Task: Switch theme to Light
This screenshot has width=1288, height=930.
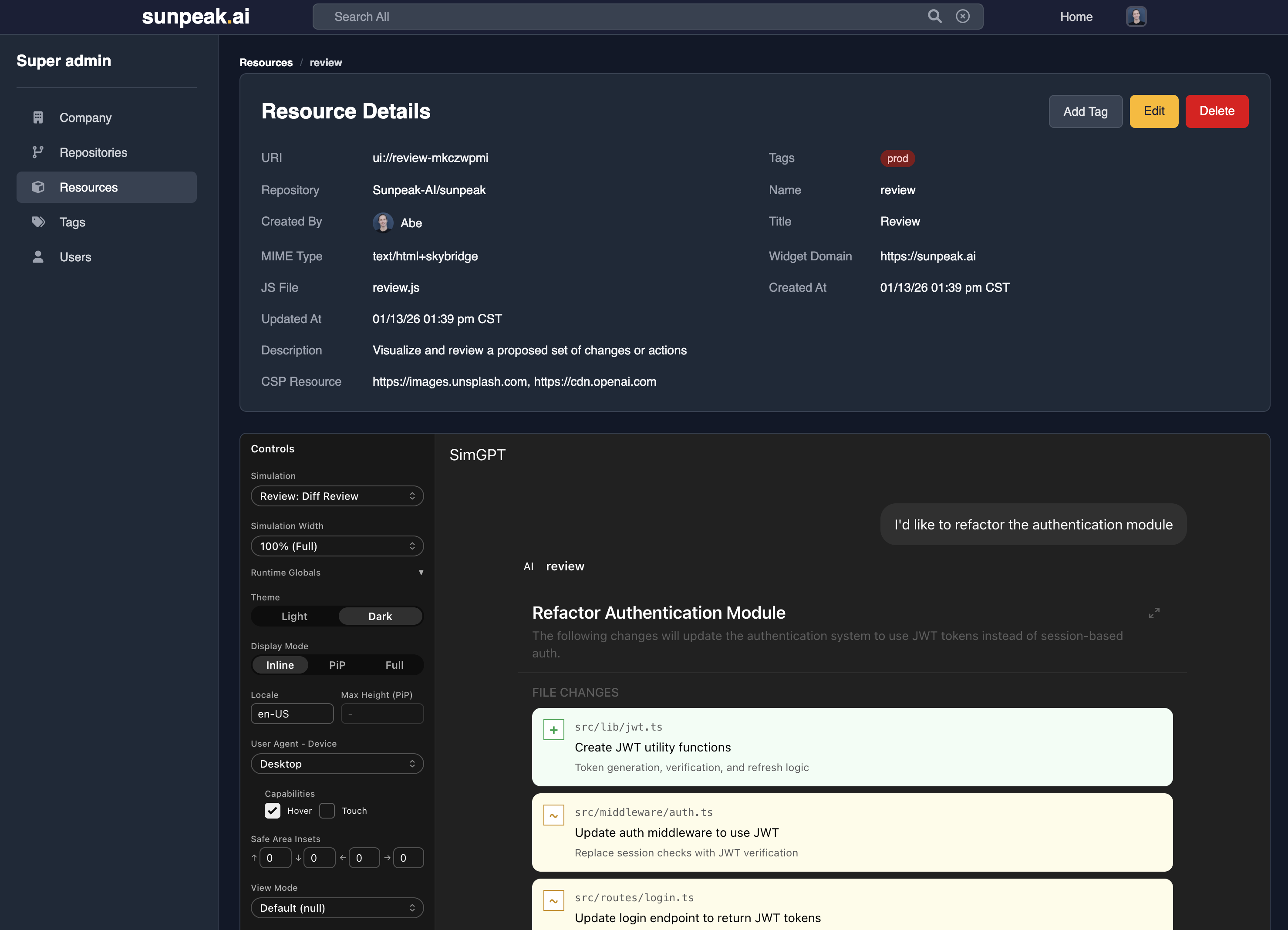Action: tap(294, 617)
